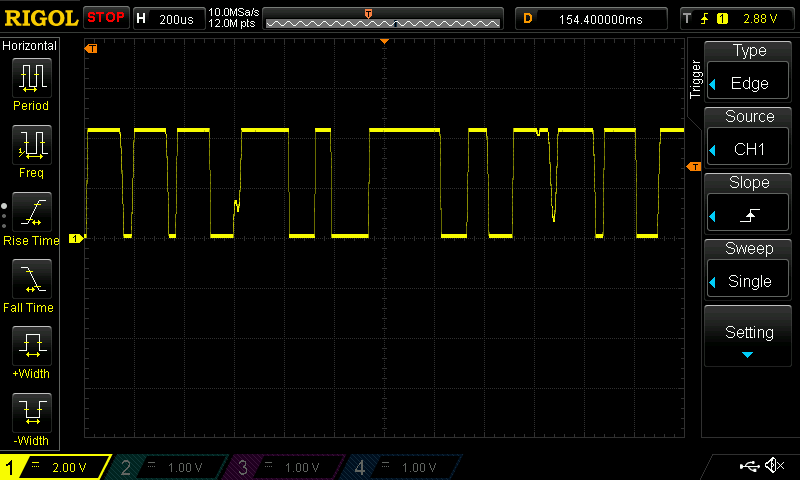Viewport: 800px width, 480px height.
Task: Click the measurement page indicator dots
Action: (4, 216)
